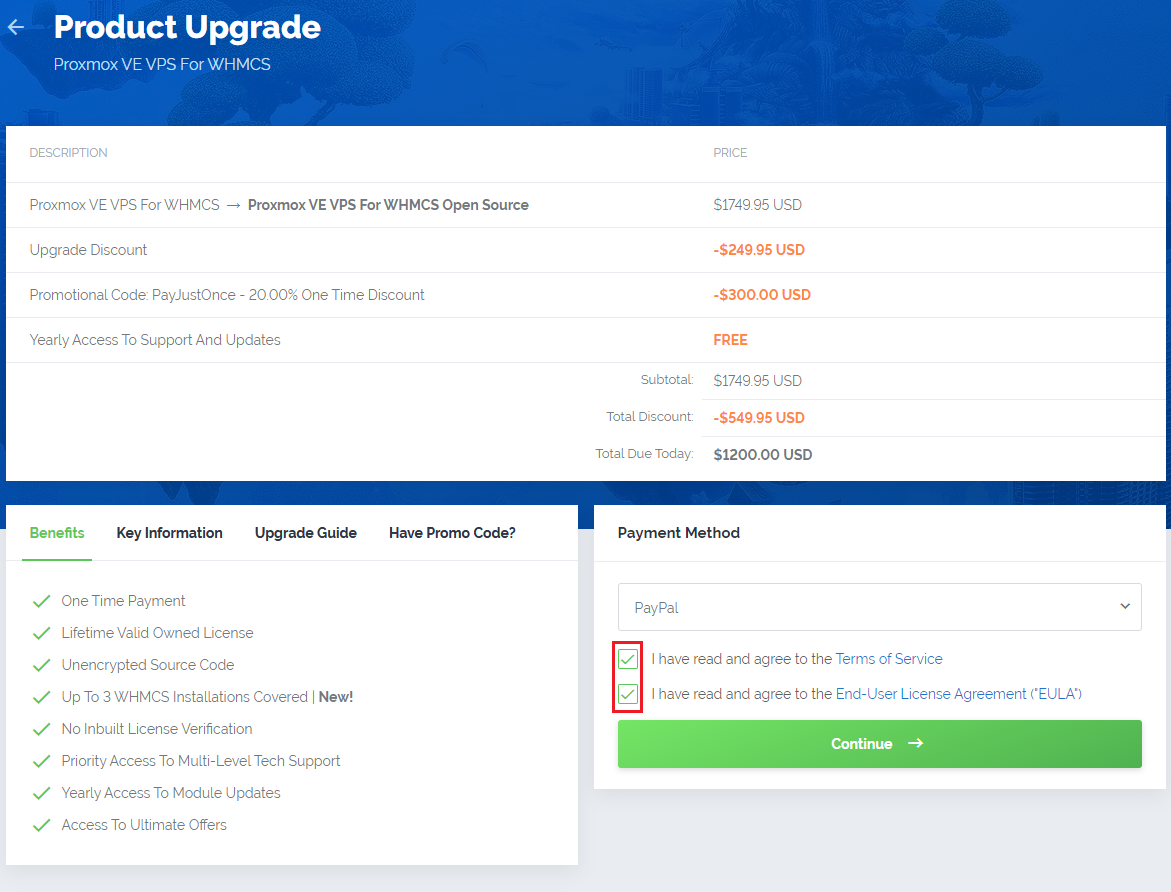Click the checkmark beside Access To Ultimate Offers

42,825
